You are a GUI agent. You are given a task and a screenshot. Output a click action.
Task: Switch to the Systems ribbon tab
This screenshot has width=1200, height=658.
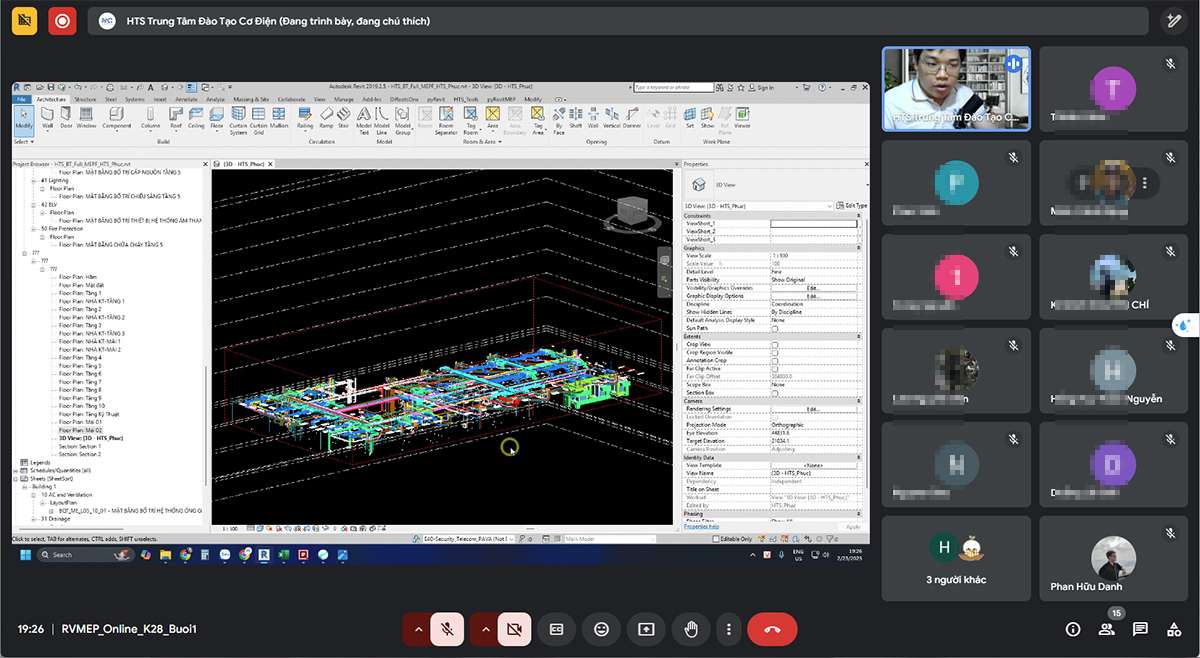[134, 99]
